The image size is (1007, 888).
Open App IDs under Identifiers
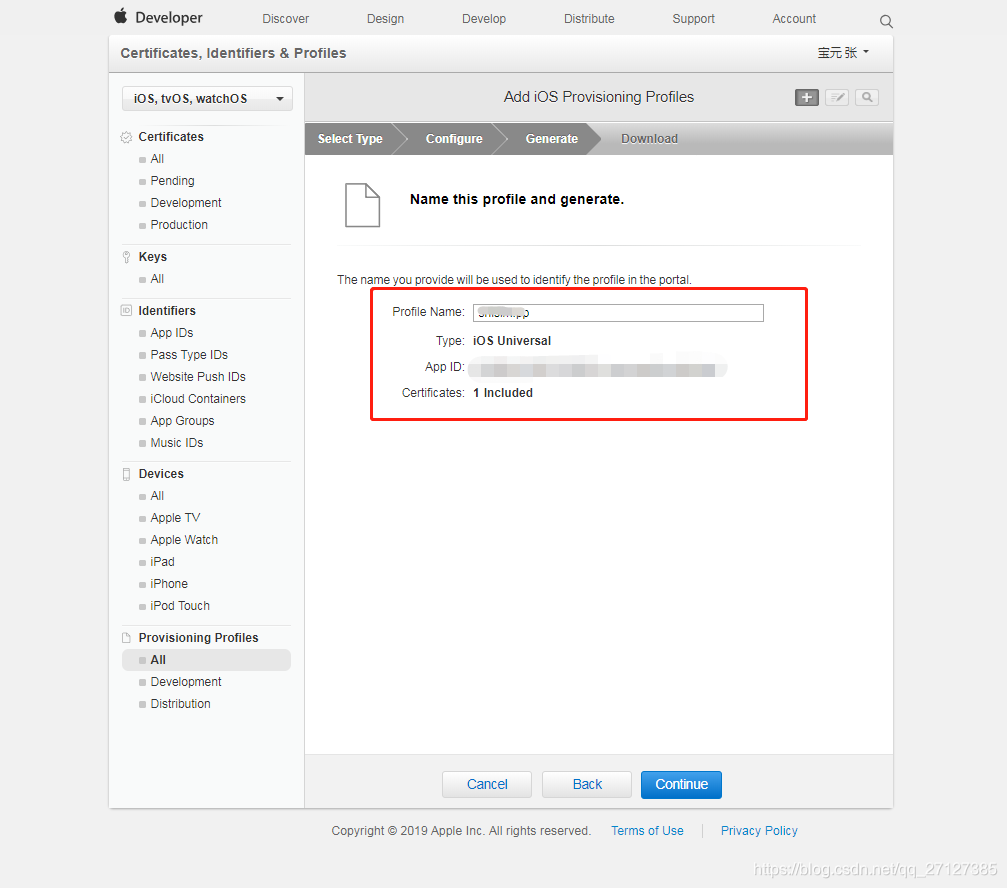[171, 333]
